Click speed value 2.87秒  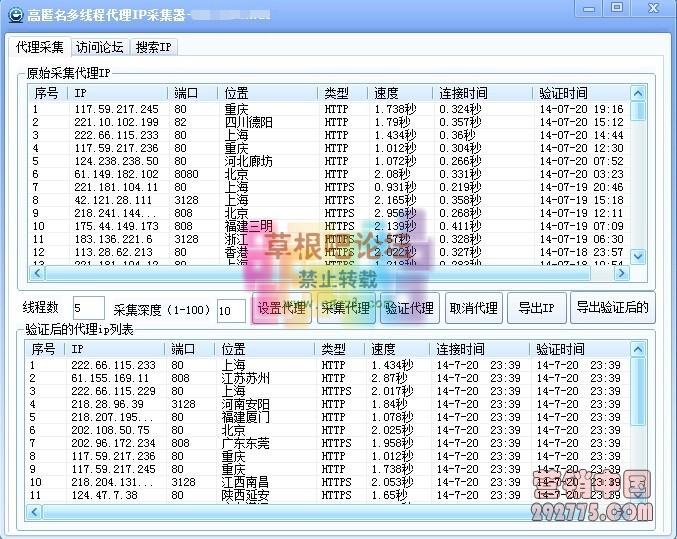pos(389,378)
